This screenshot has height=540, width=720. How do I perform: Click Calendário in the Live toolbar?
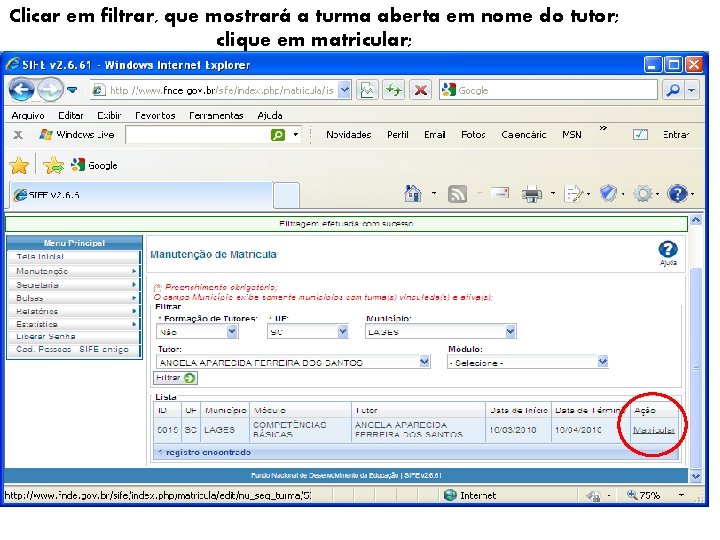tap(524, 135)
